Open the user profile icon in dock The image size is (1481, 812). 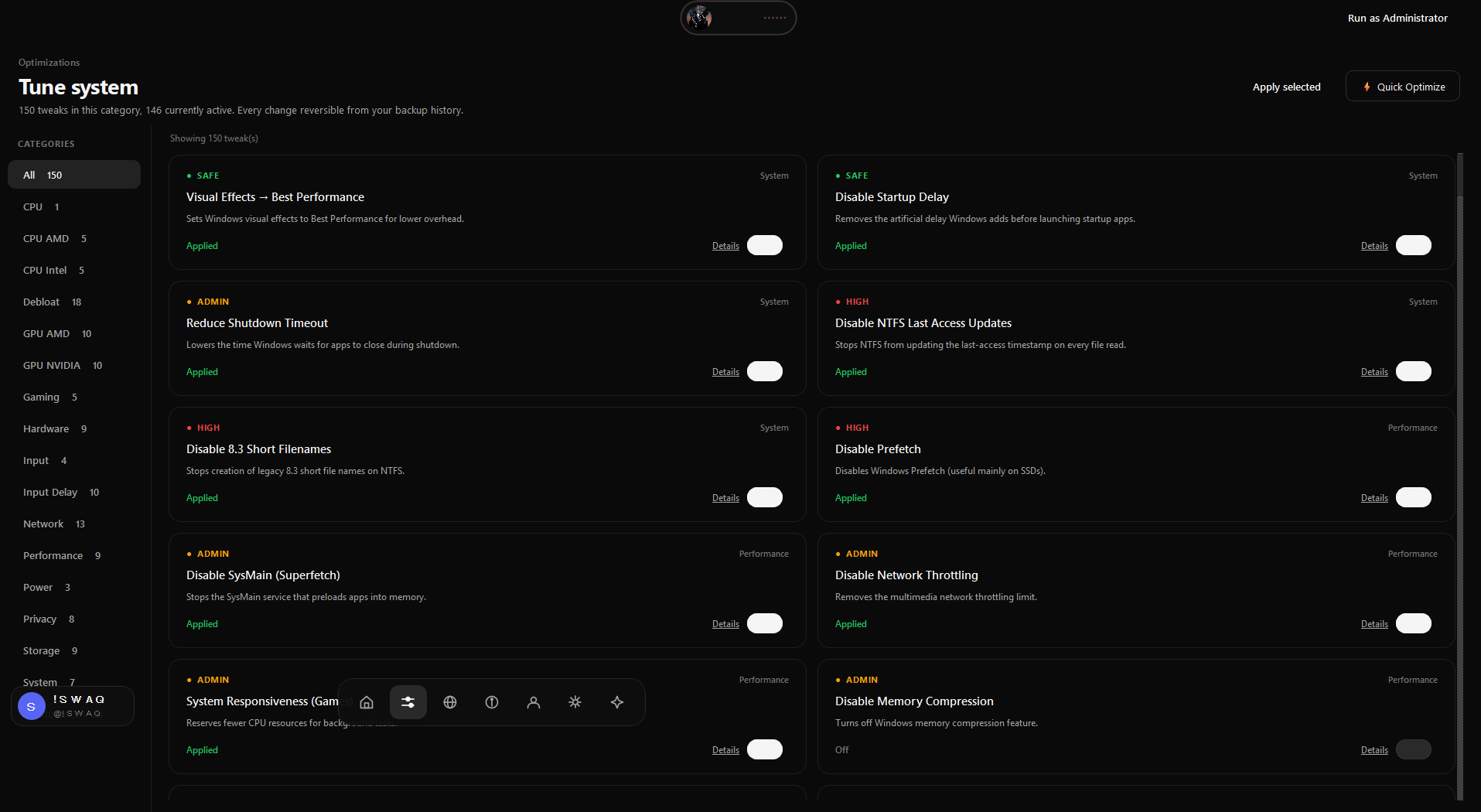click(x=534, y=702)
